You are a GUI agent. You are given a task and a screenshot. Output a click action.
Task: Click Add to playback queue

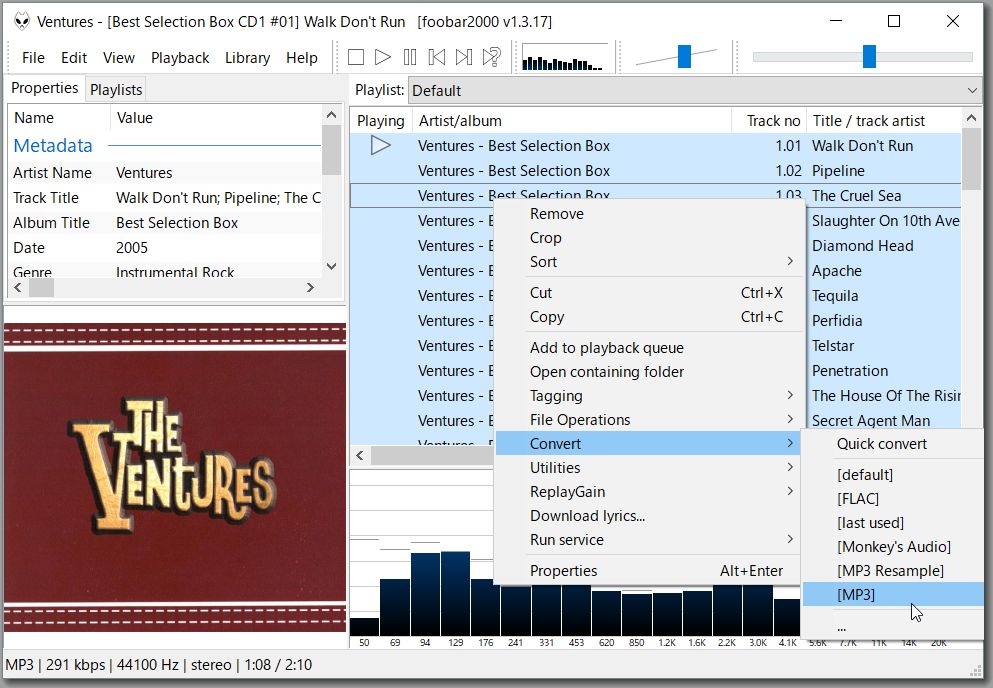[647, 348]
